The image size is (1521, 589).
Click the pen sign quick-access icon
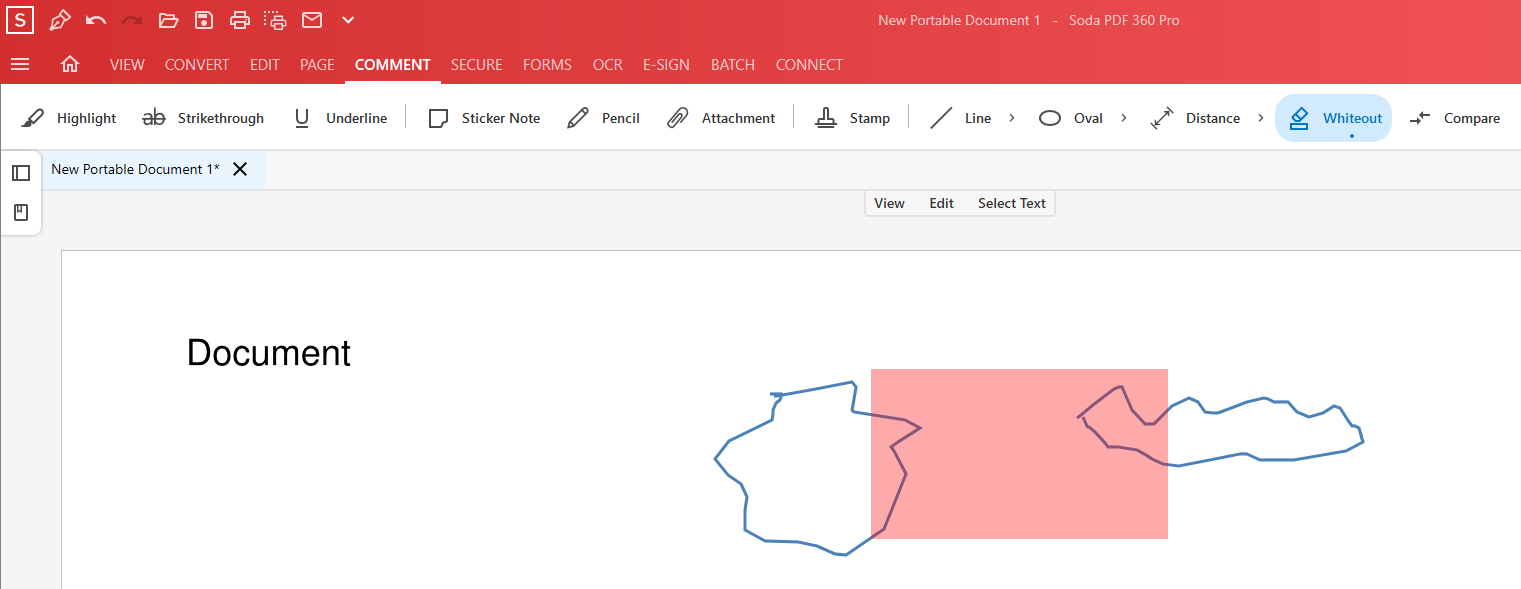pos(60,20)
